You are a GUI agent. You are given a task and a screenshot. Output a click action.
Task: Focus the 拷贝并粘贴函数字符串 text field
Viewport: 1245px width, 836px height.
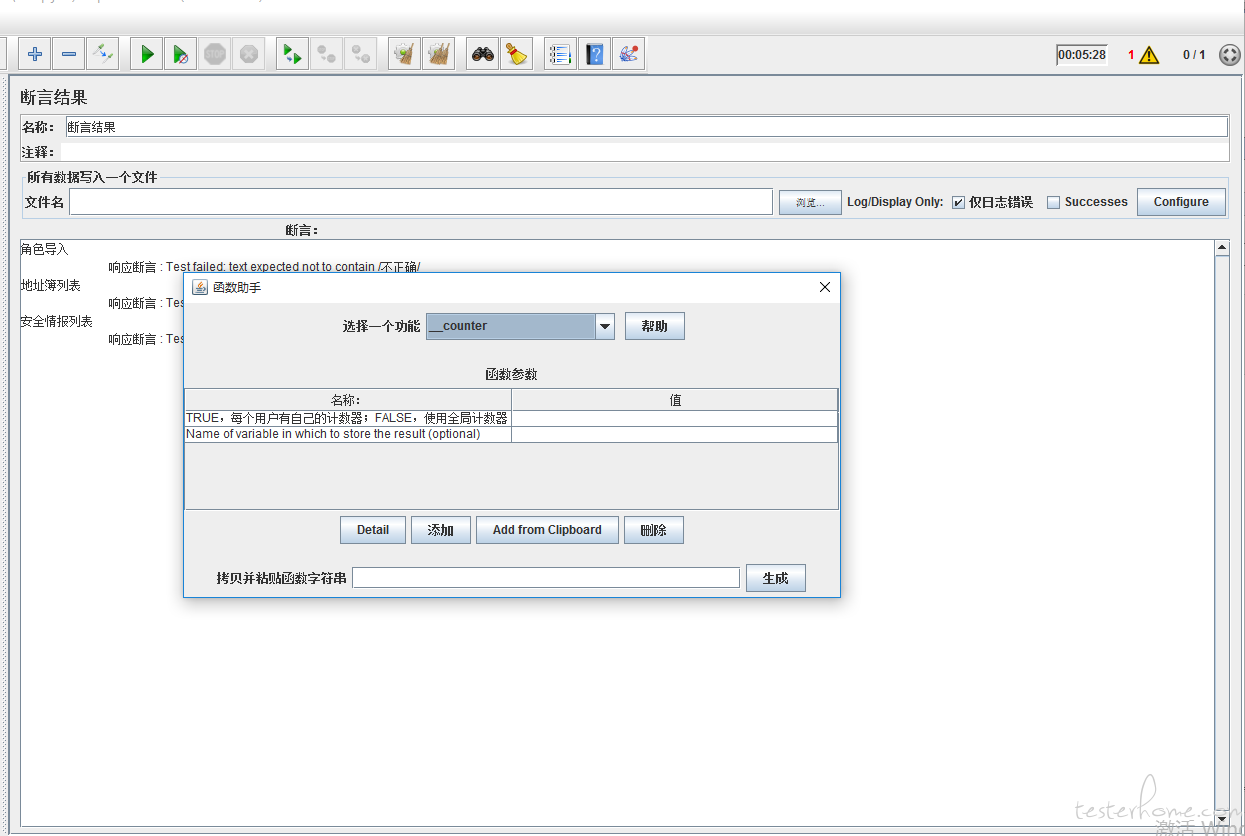tap(546, 578)
